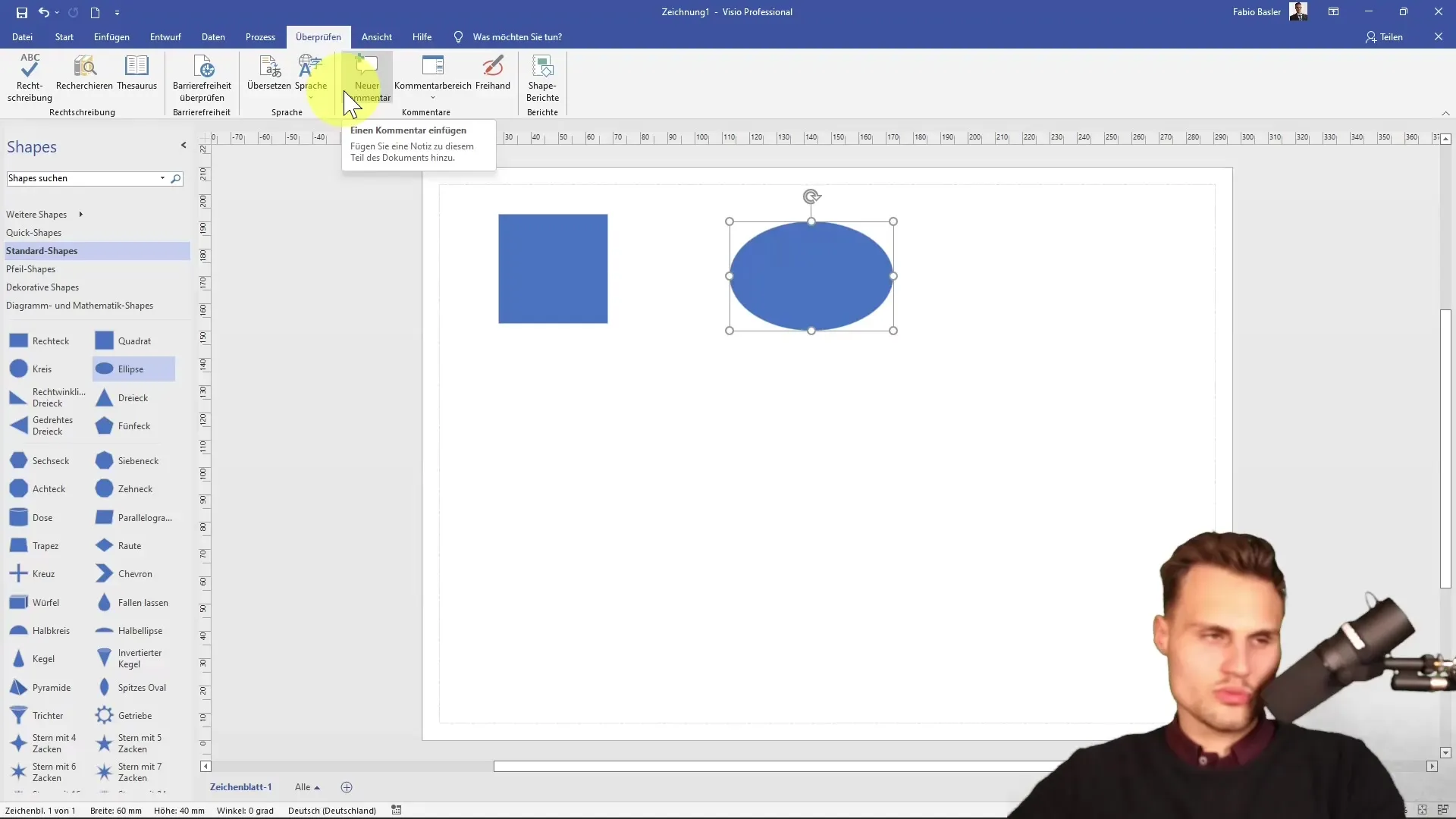Switch to the Einfügen tab
Screen dimensions: 1456x819
pos(111,36)
